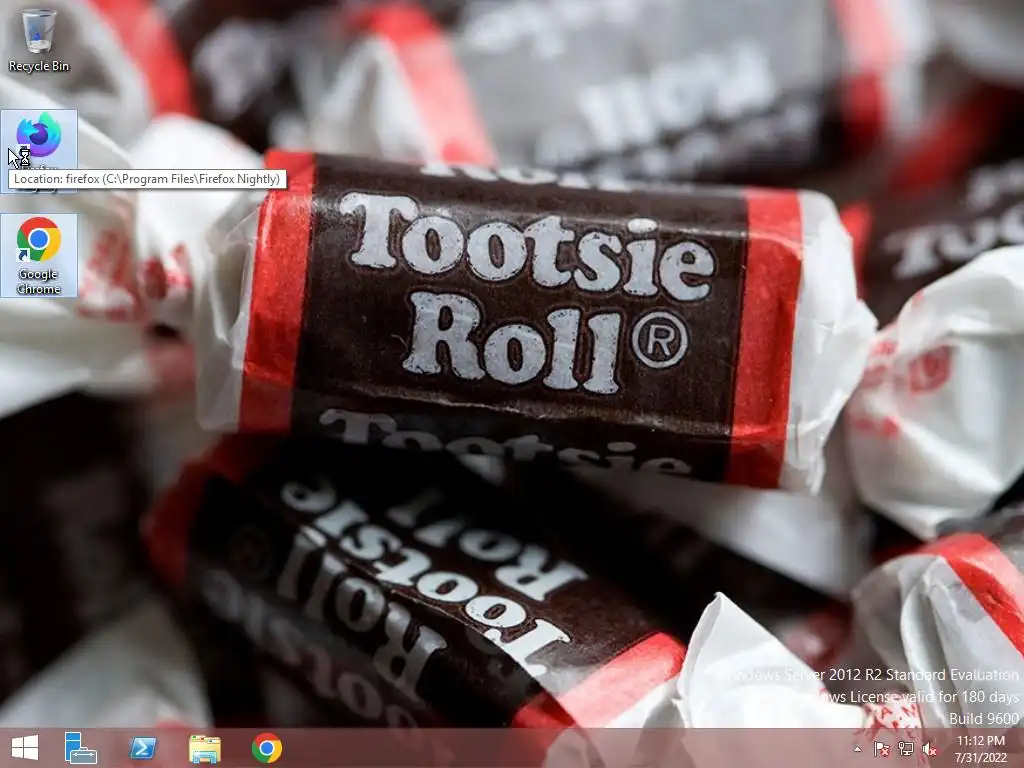Launch Server Manager from the taskbar
1024x768 pixels.
[80, 748]
